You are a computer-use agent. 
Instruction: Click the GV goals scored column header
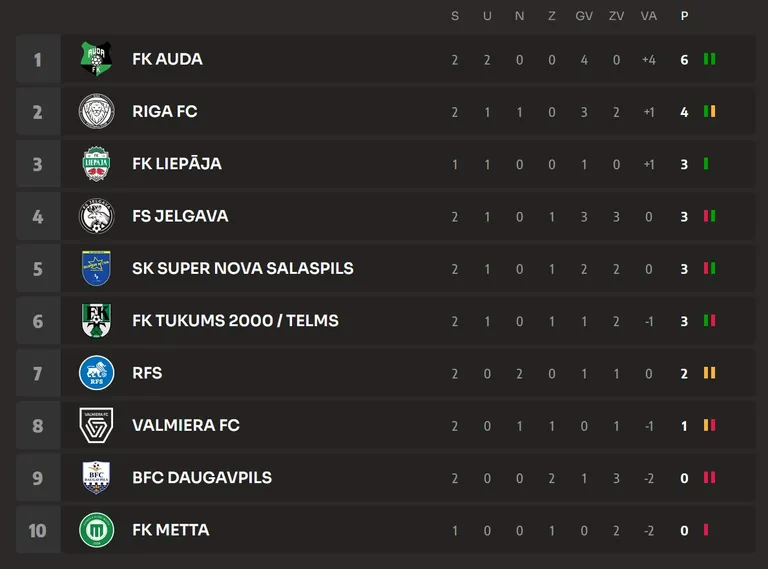point(584,16)
